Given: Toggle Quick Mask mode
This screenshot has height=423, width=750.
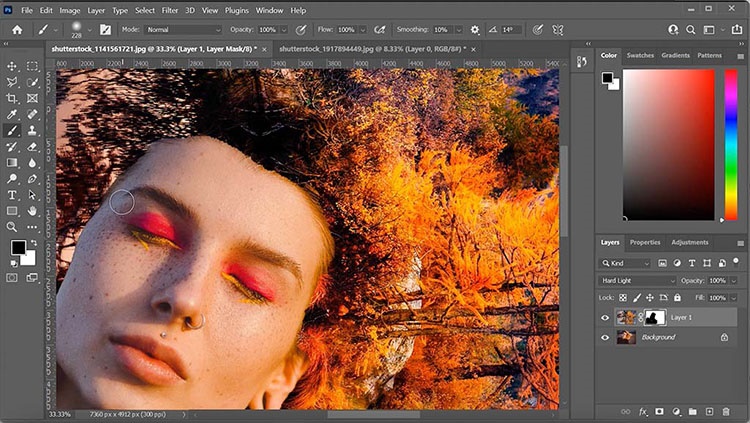Looking at the screenshot, I should [x=12, y=278].
